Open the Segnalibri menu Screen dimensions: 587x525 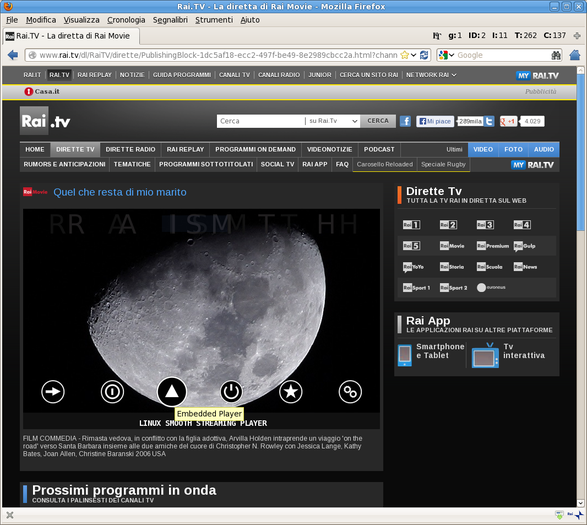pos(170,20)
